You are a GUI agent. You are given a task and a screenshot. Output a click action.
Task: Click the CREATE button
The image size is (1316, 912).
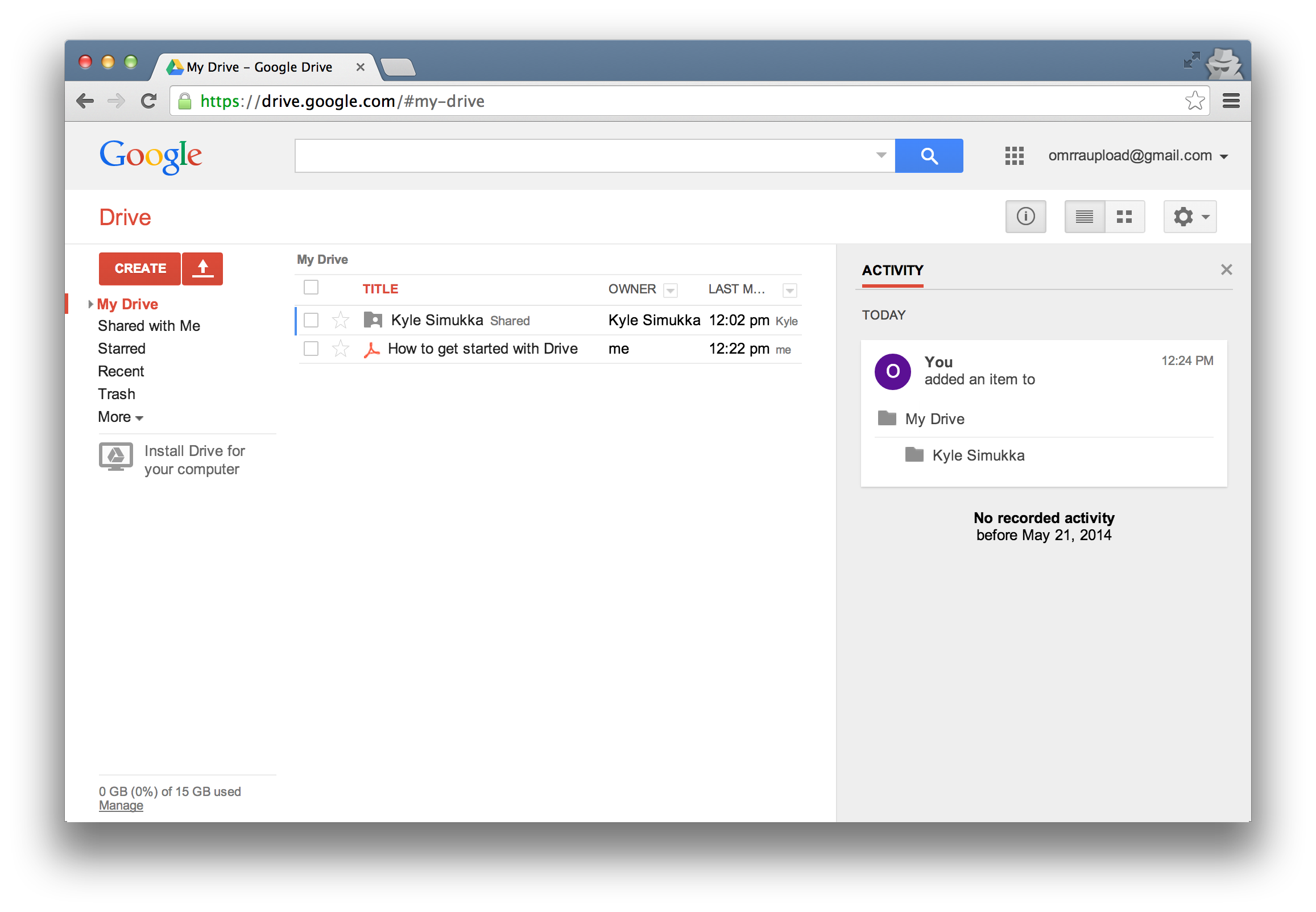[140, 268]
